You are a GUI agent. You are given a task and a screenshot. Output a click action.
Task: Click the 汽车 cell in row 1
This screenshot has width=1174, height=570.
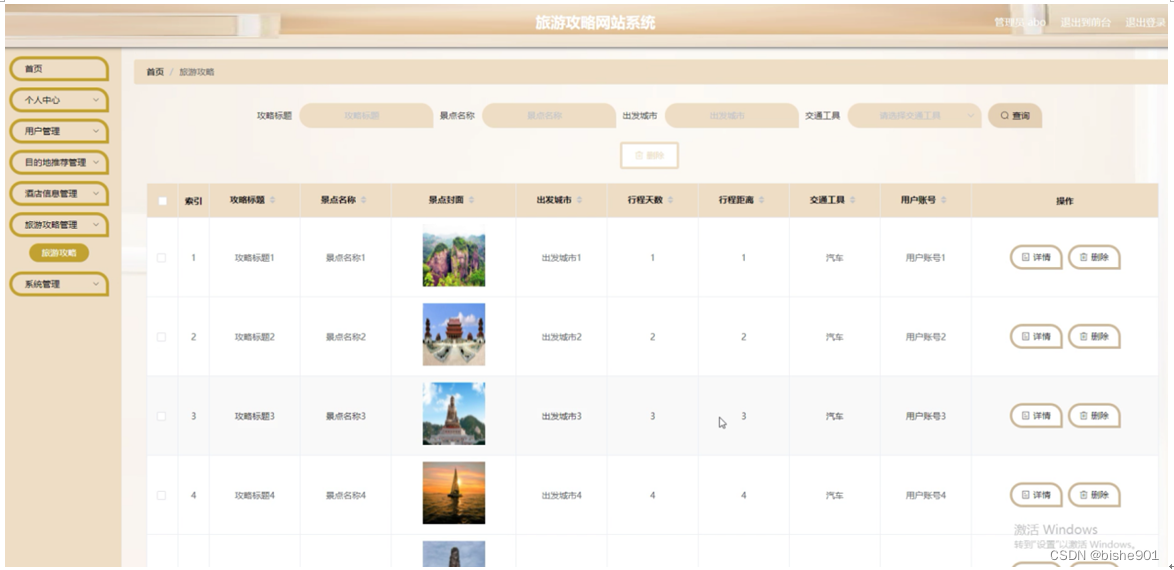pyautogui.click(x=835, y=258)
